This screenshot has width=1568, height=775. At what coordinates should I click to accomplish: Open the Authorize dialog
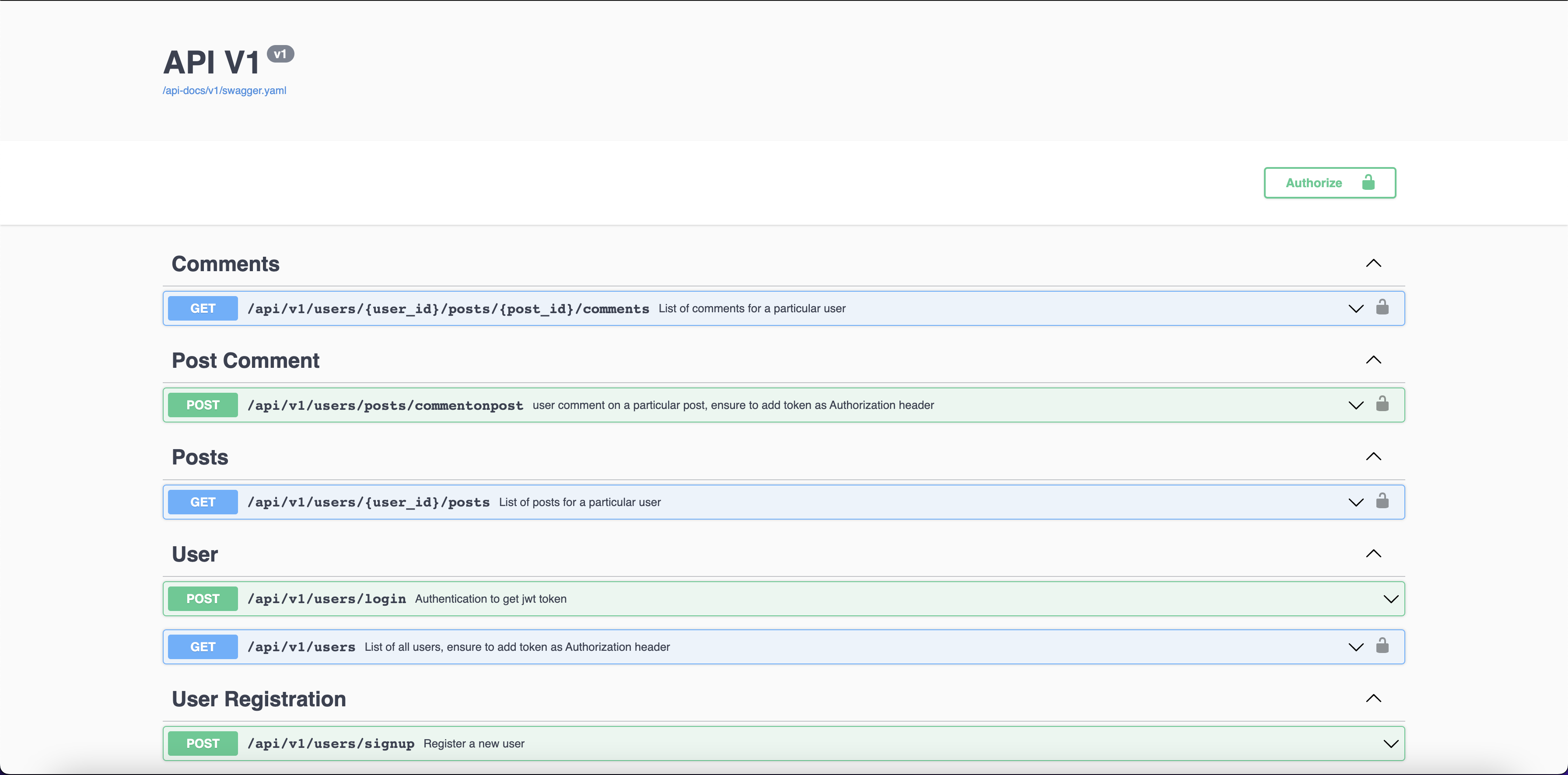1330,182
